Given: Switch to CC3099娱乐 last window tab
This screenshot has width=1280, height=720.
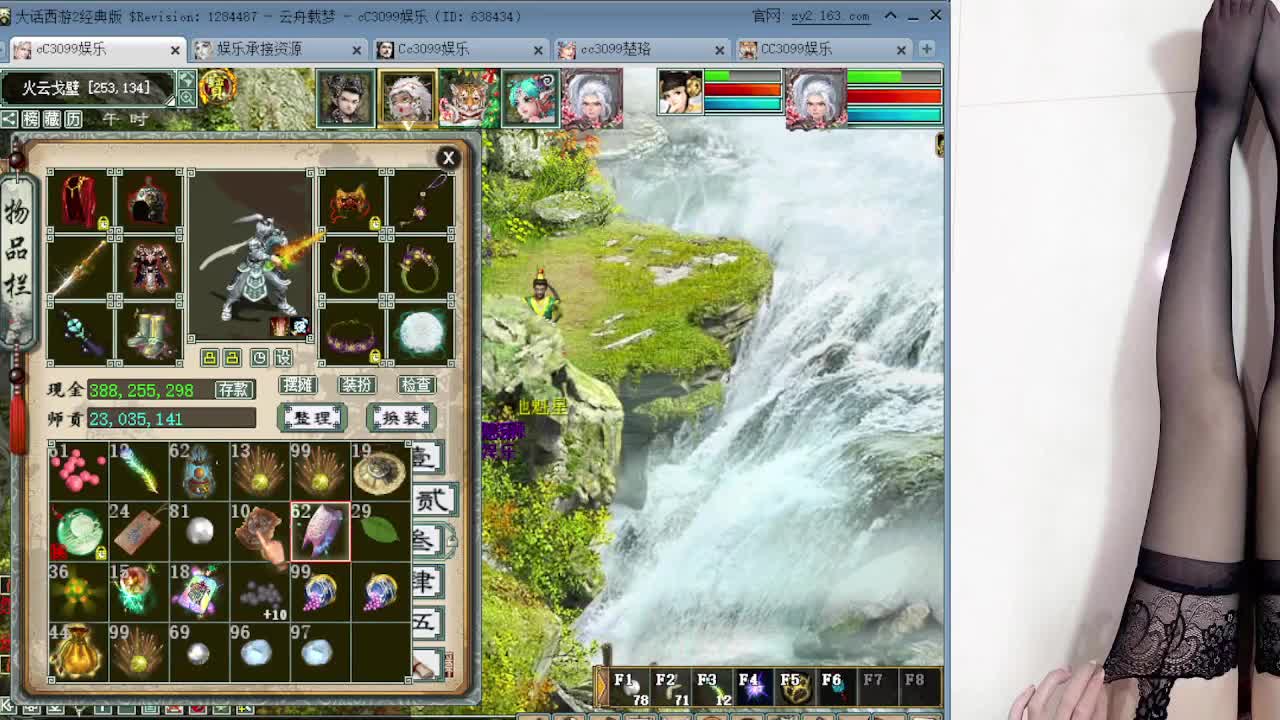Looking at the screenshot, I should (823, 48).
